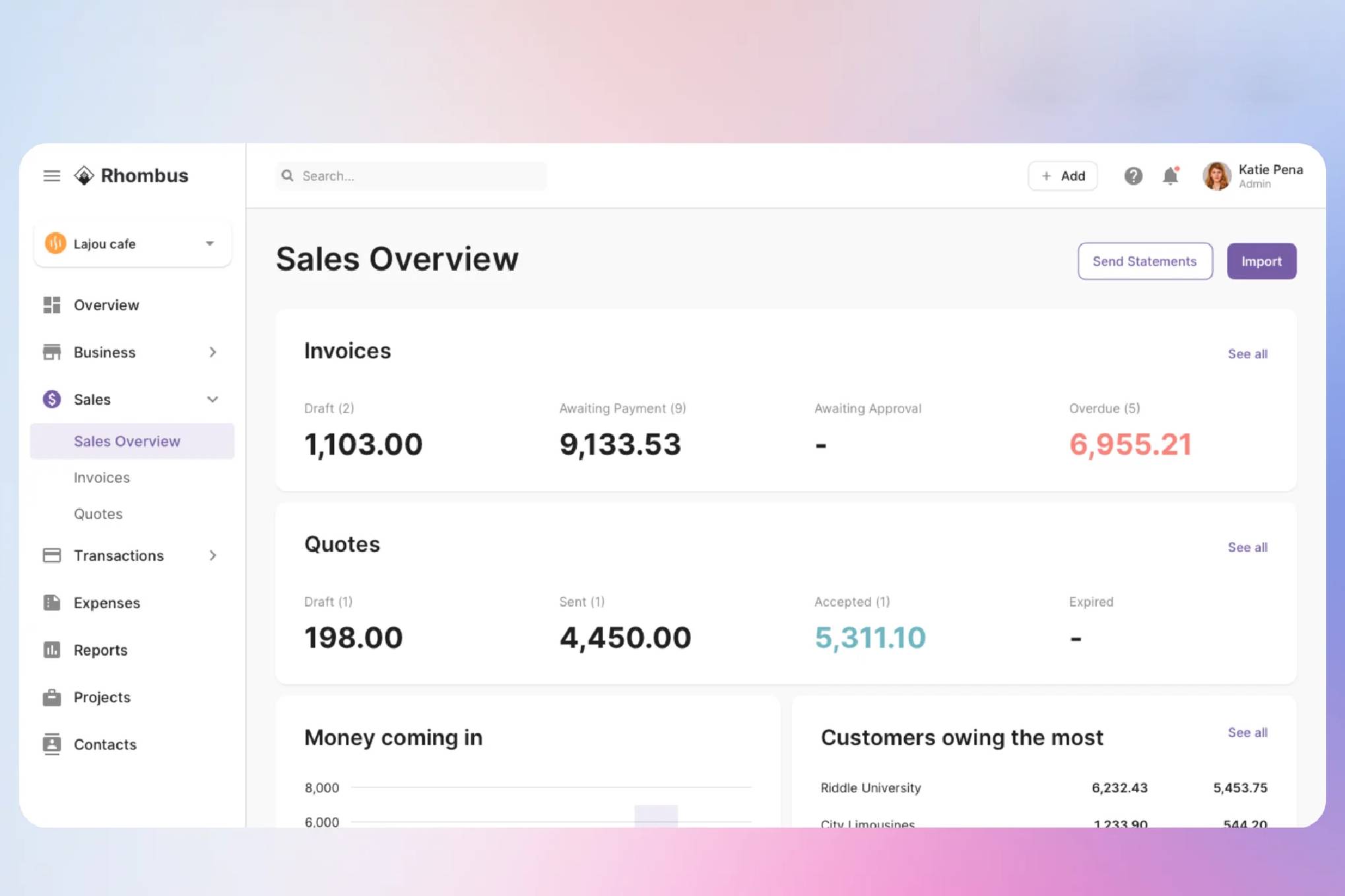Click the Contacts sidebar icon
1345x896 pixels.
tap(51, 744)
